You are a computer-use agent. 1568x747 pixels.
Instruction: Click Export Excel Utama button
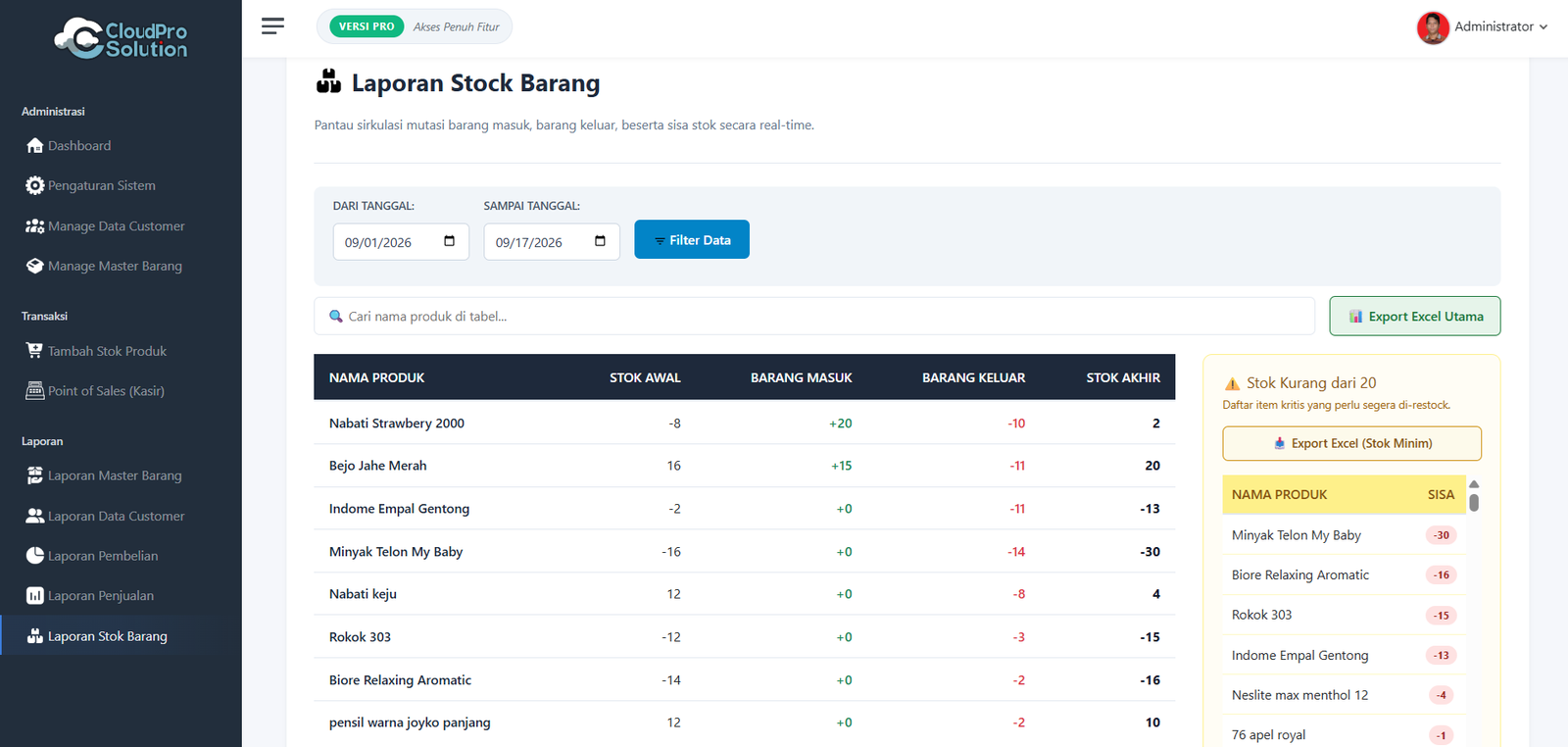1415,316
